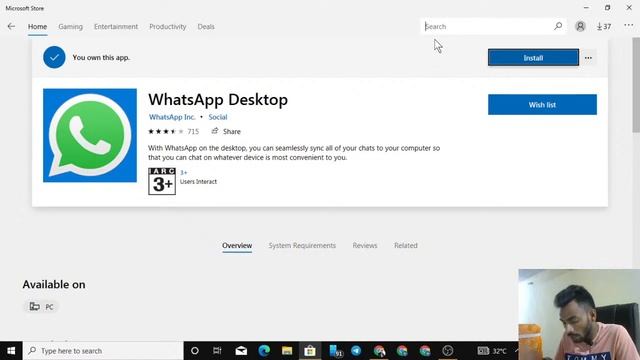Viewport: 640px width, 360px height.
Task: Launch Microsoft Edge from taskbar
Action: pyautogui.click(x=264, y=351)
